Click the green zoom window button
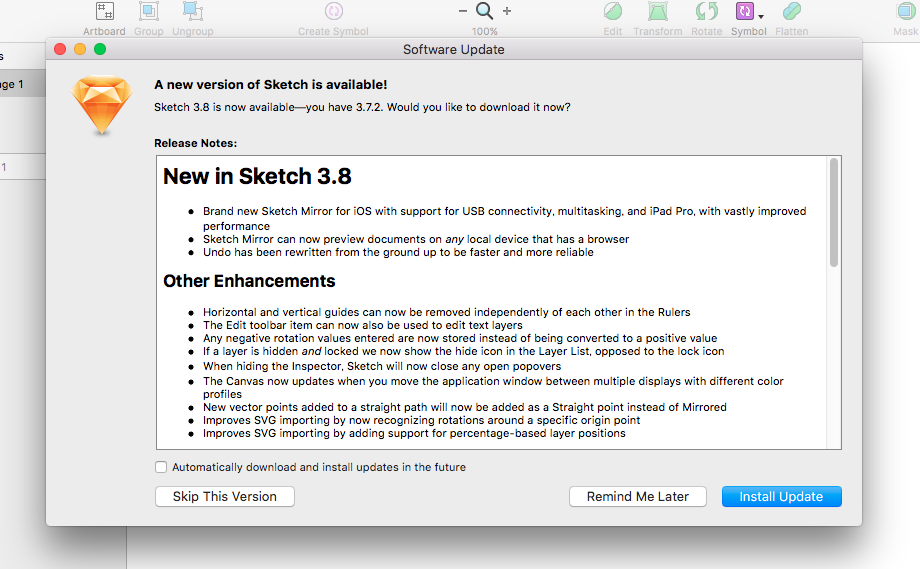 pyautogui.click(x=100, y=49)
